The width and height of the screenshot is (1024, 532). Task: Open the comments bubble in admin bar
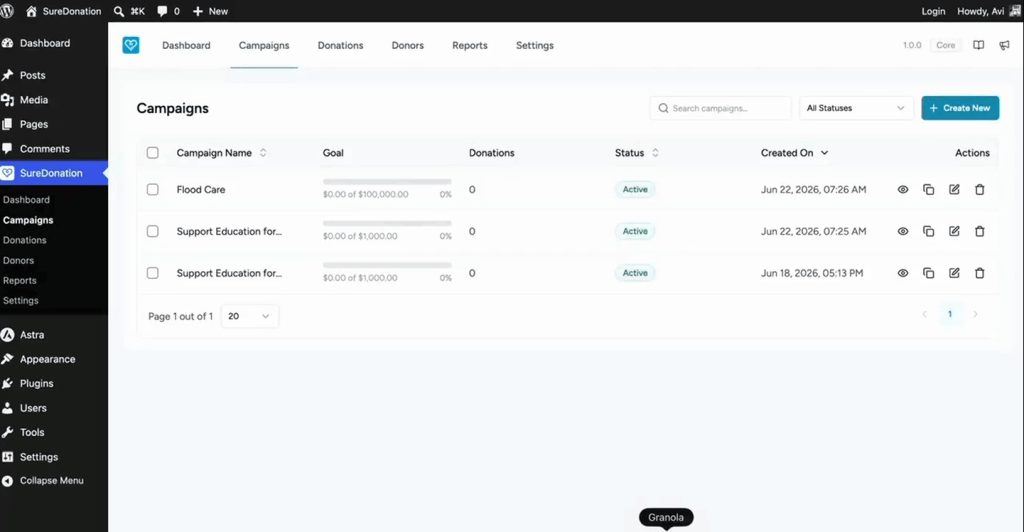162,11
